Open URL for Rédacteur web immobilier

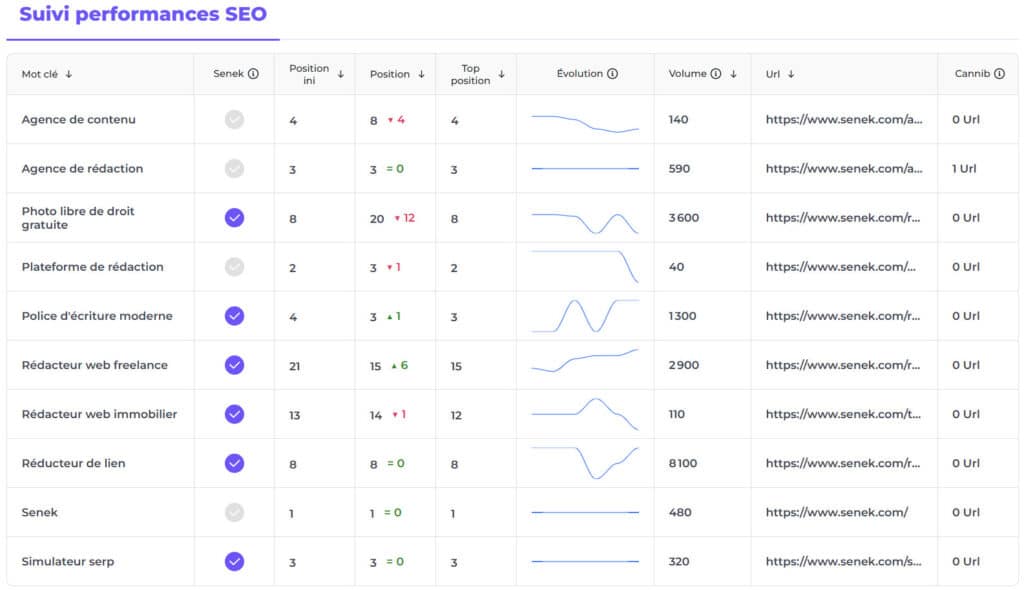tap(842, 414)
